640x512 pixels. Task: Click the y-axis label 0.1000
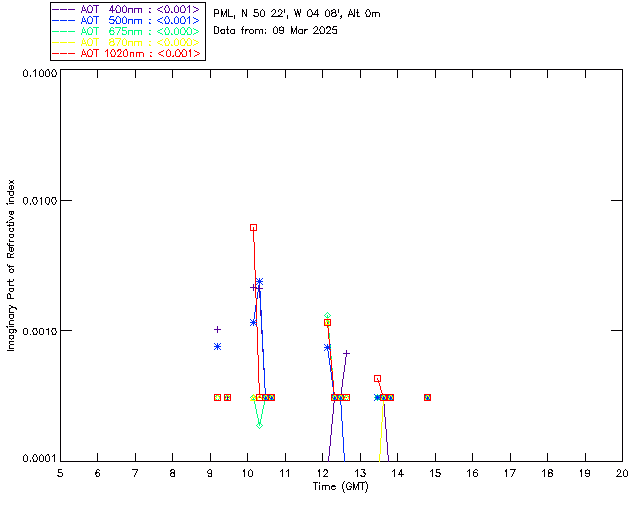coord(39,73)
